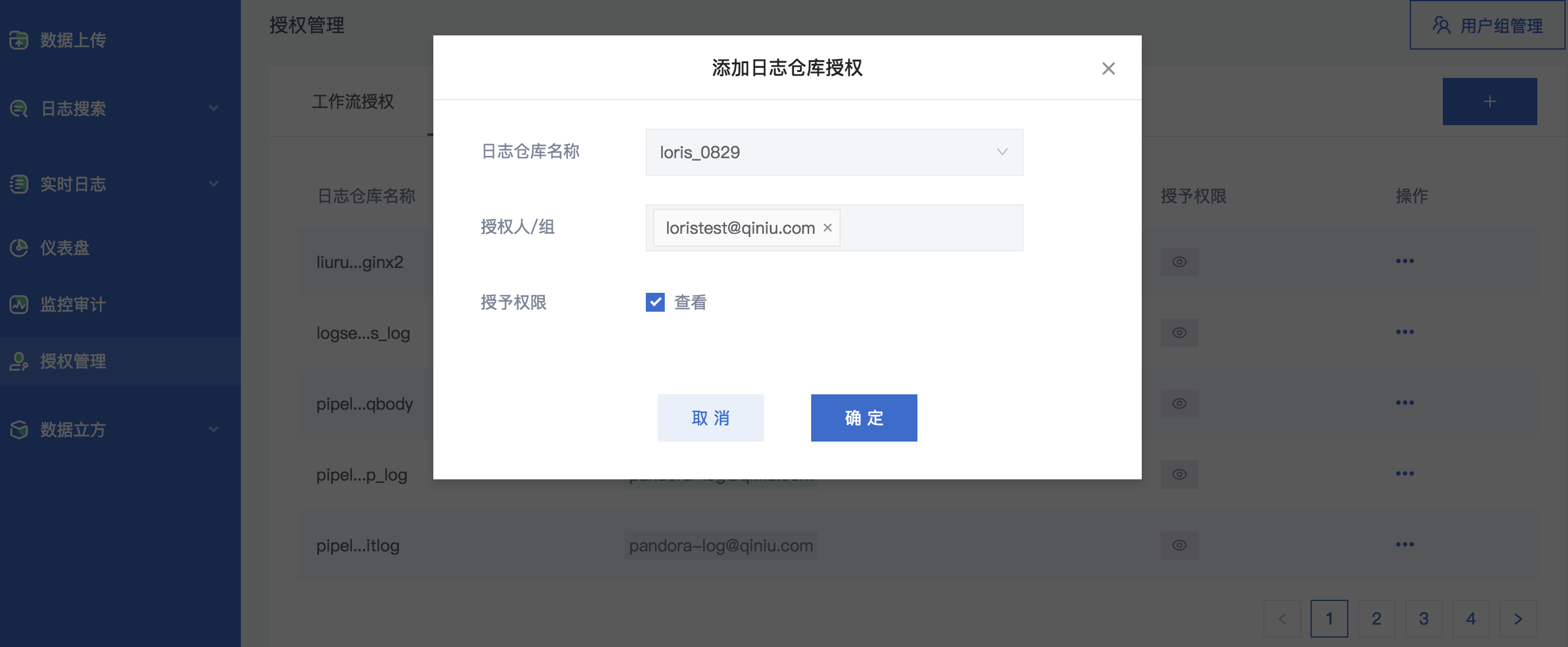This screenshot has height=647, width=1568.
Task: Click the 数据立方 cube icon
Action: click(19, 430)
